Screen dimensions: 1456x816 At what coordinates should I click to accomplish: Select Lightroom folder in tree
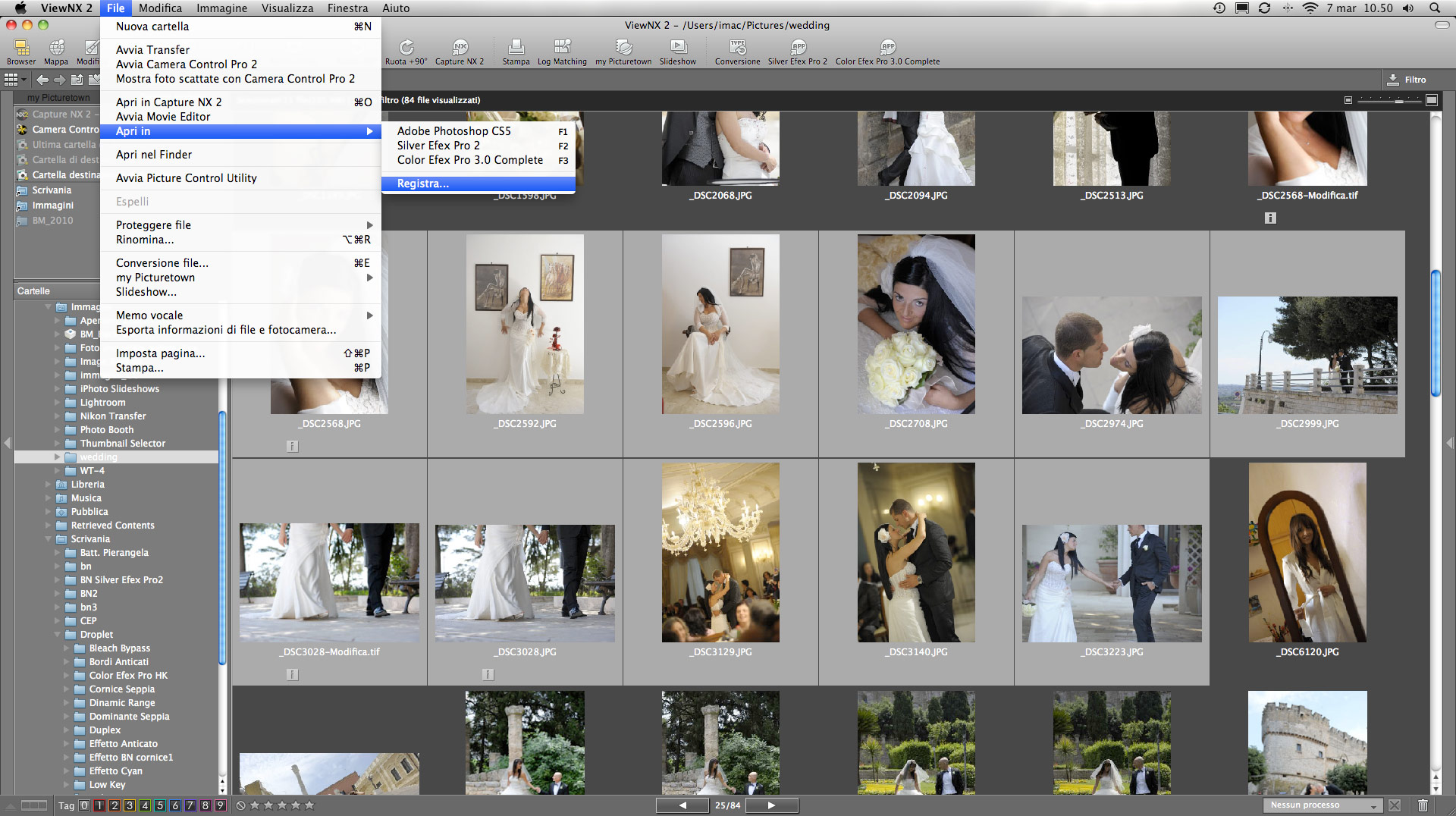pyautogui.click(x=102, y=403)
